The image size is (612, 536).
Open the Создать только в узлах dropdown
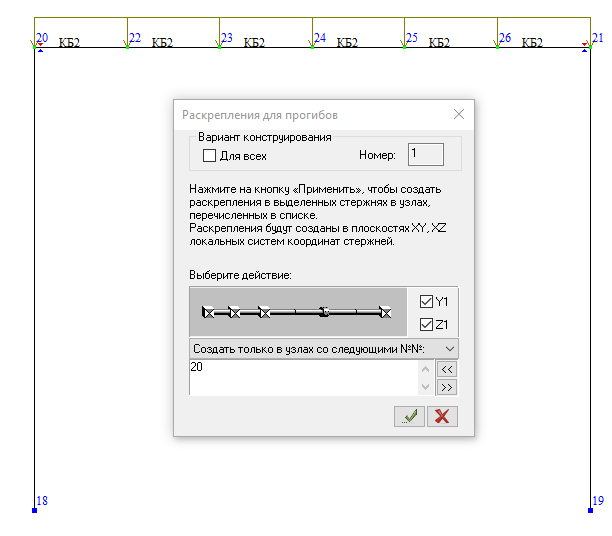tap(324, 349)
